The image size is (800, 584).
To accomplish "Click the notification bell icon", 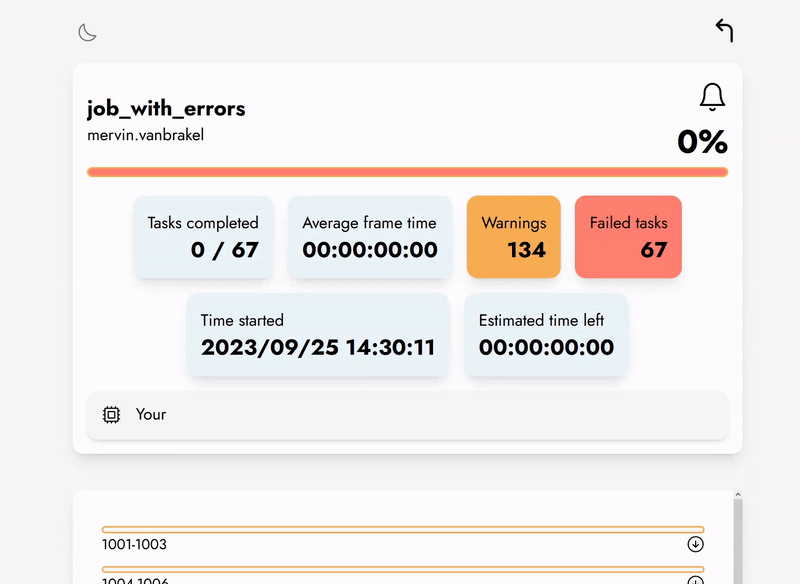I will pos(712,97).
